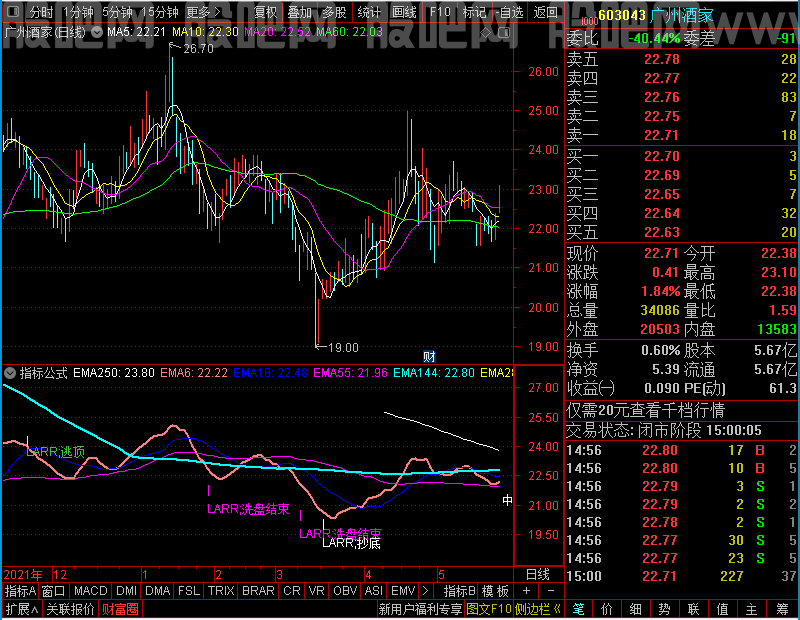Select the BRAR indicator
This screenshot has width=800, height=620.
point(258,591)
